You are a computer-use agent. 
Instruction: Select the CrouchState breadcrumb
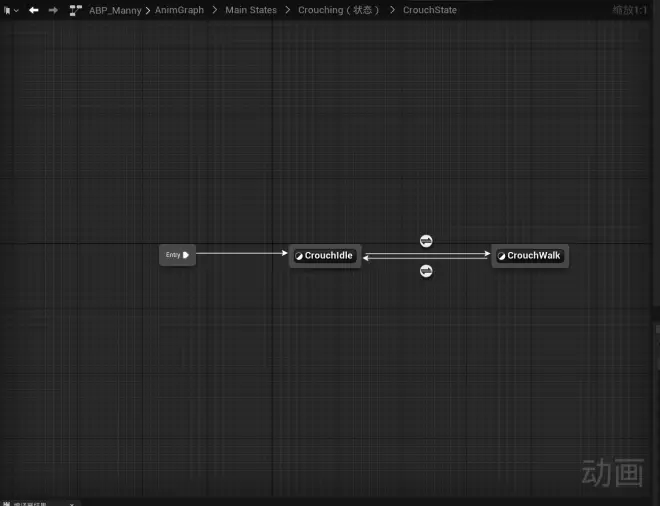tap(430, 10)
